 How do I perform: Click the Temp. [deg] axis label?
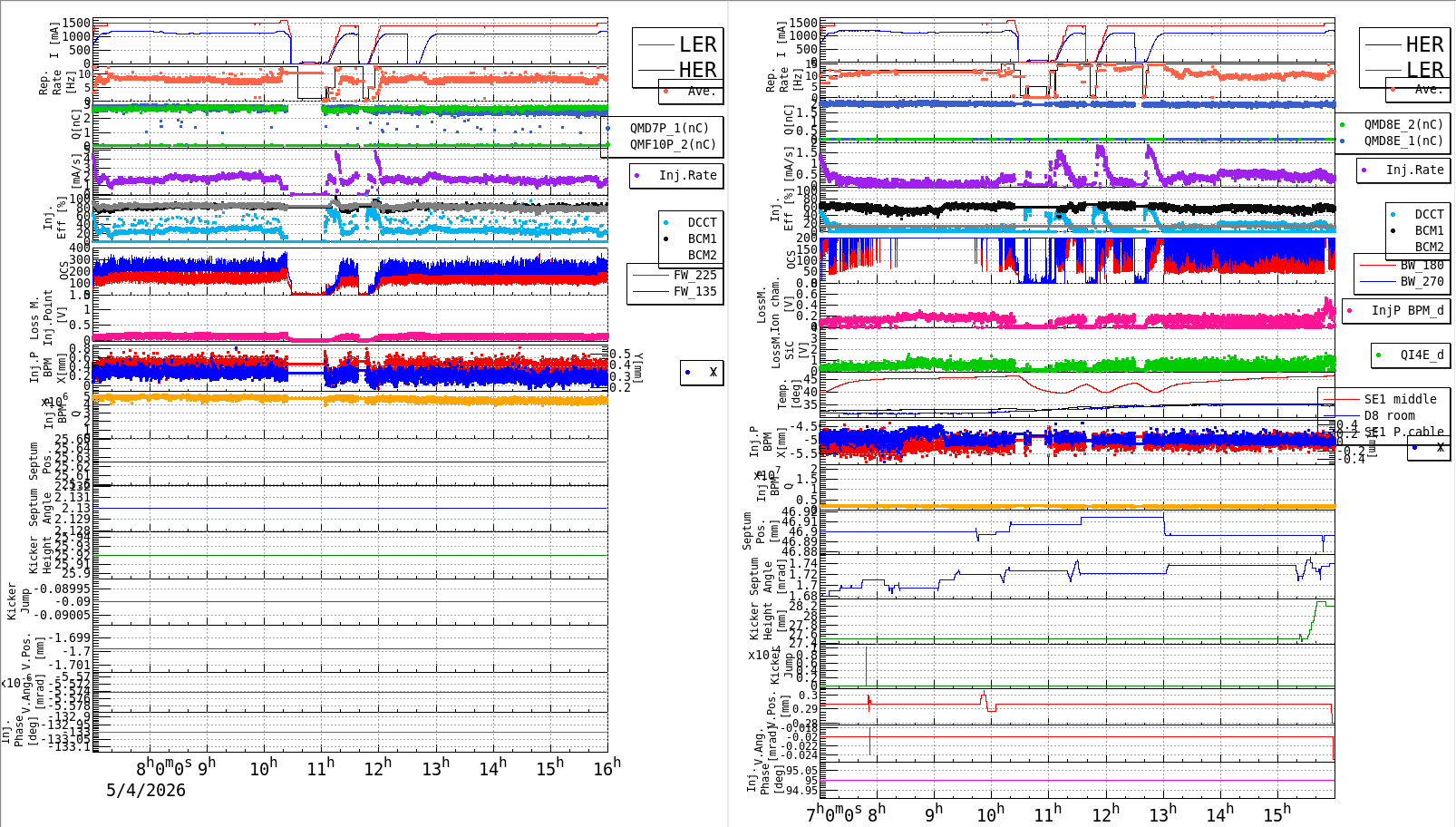click(790, 394)
